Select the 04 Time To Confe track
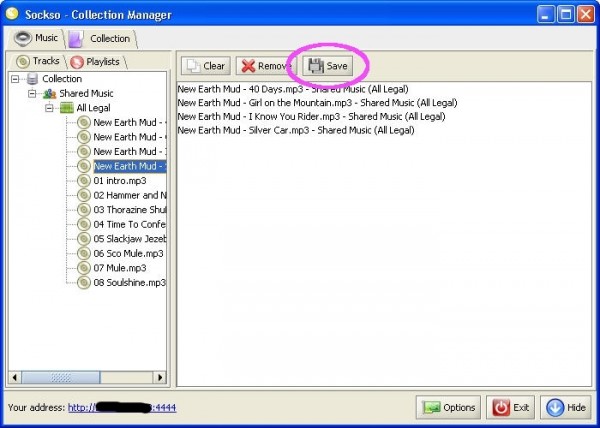600x428 pixels. (130, 224)
